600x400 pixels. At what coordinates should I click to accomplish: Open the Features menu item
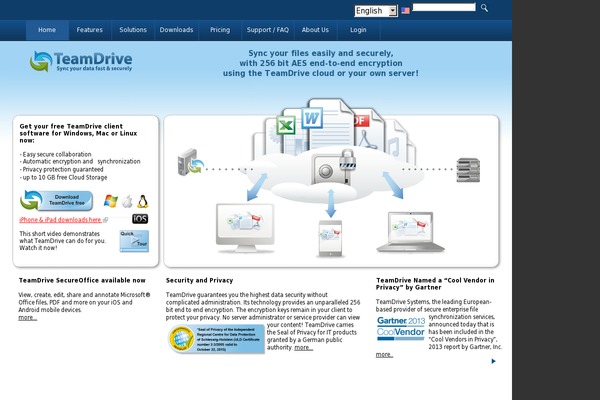(x=90, y=30)
